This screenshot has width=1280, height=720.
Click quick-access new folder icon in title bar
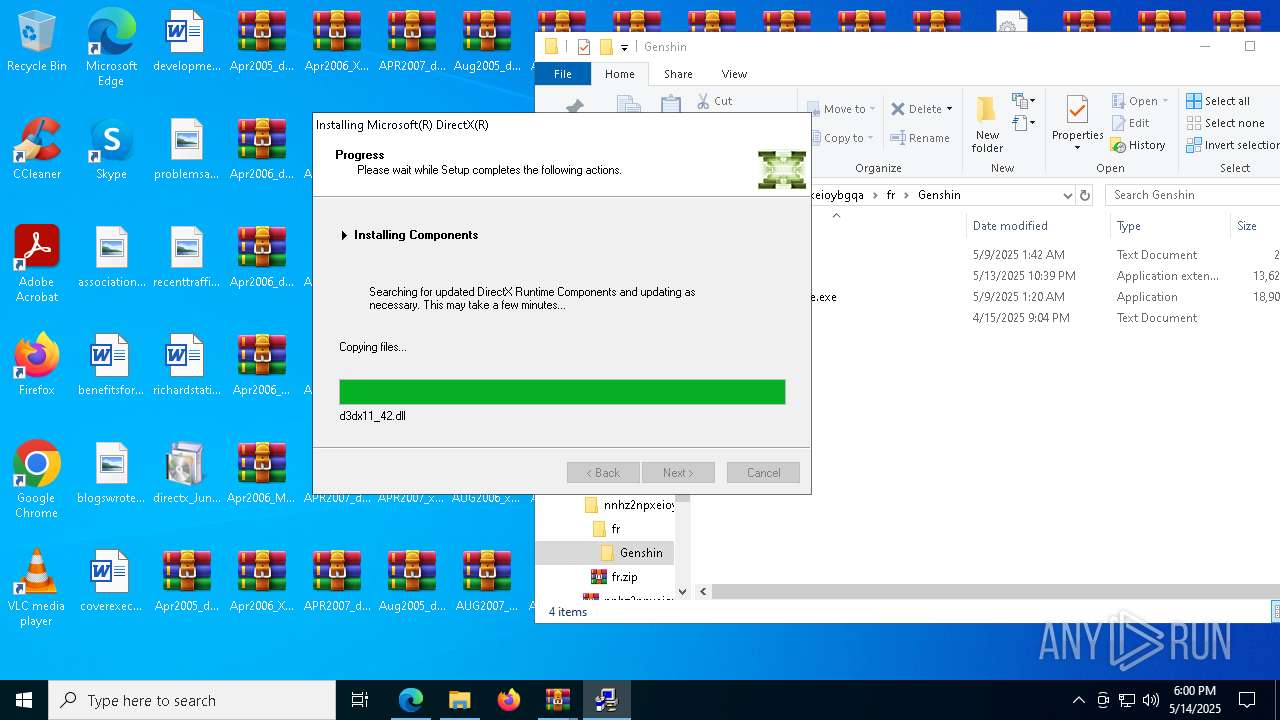click(606, 47)
